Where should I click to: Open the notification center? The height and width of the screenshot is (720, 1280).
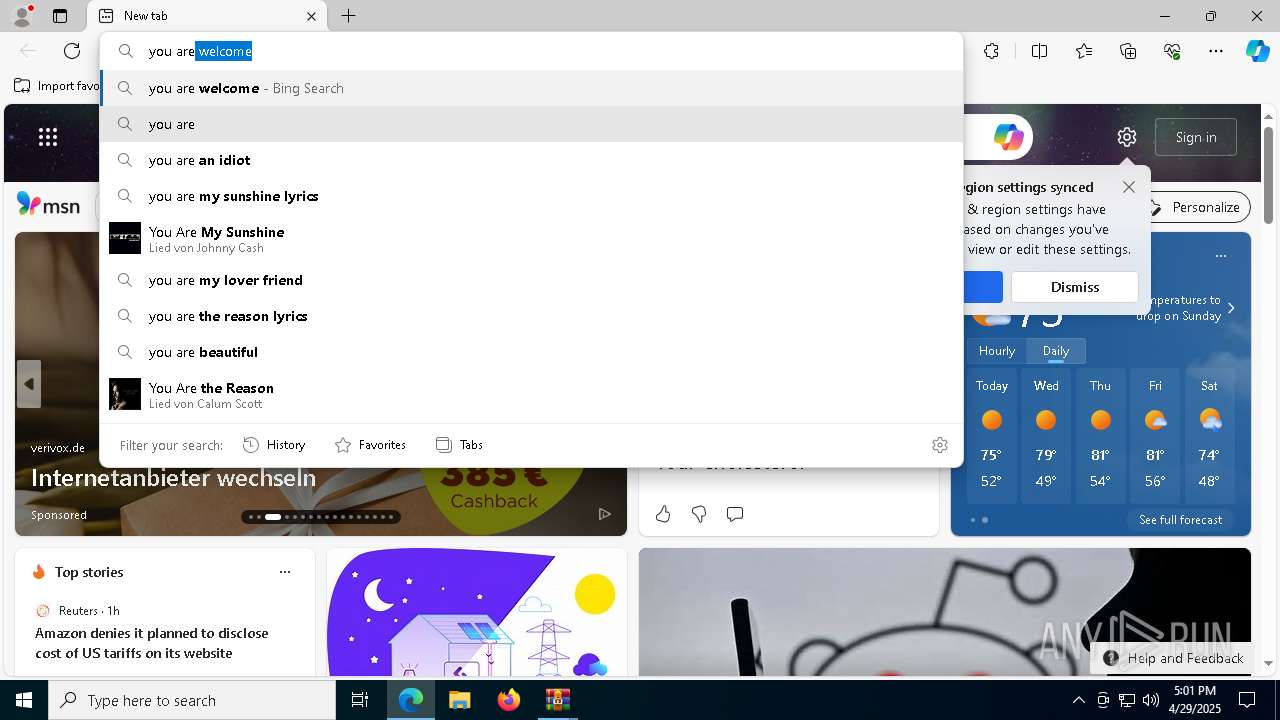tap(1247, 700)
